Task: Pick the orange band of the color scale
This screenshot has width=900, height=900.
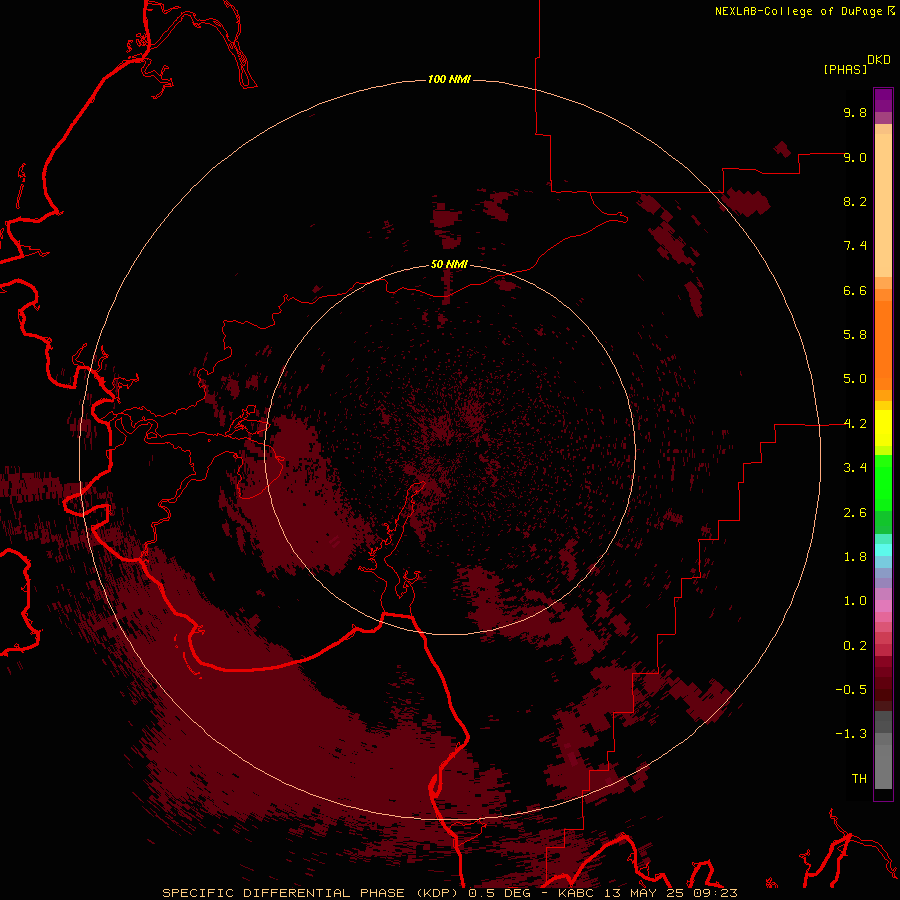Action: click(883, 344)
